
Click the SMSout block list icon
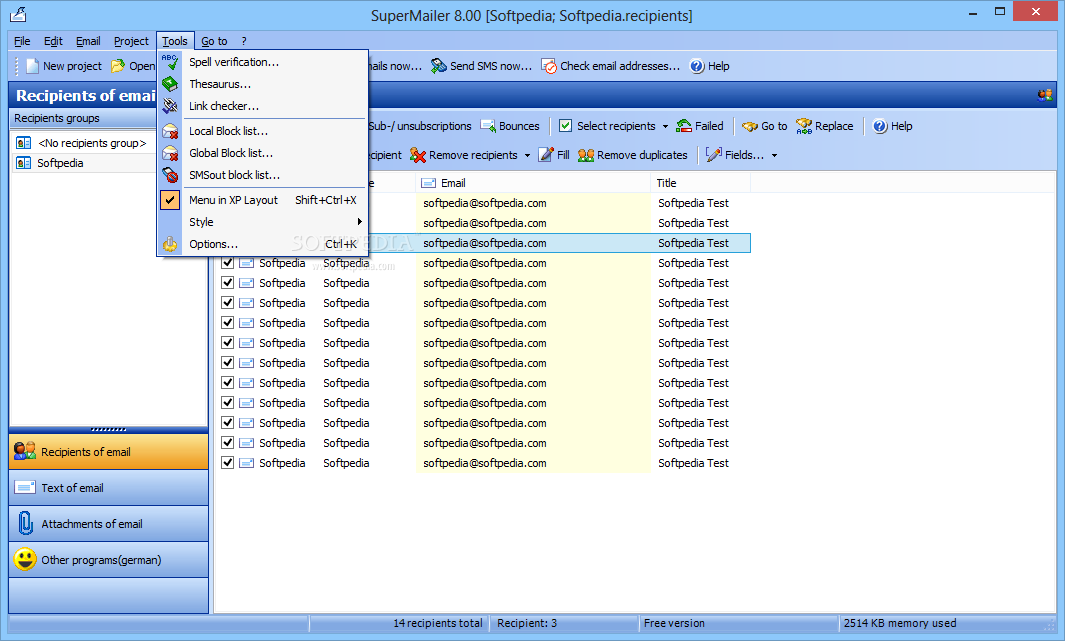point(170,175)
